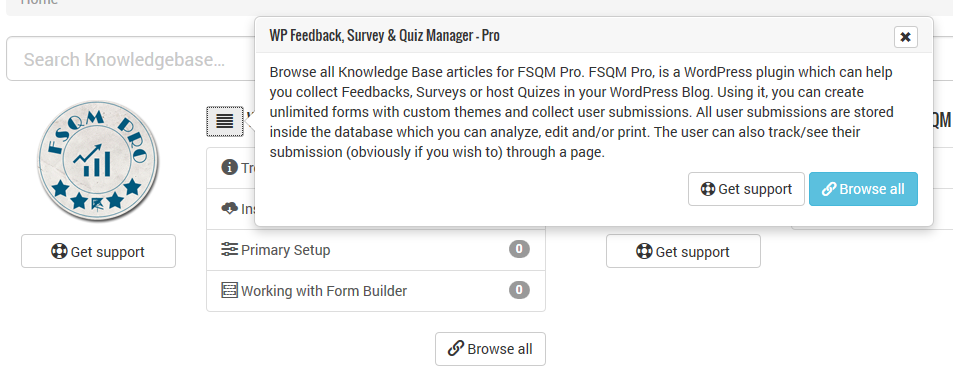Click Get support below the popover

683,251
